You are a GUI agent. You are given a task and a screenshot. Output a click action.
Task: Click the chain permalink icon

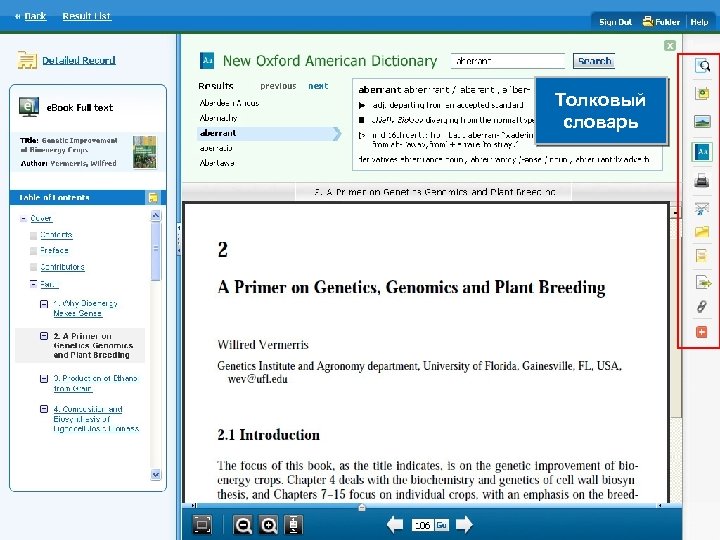tap(702, 306)
